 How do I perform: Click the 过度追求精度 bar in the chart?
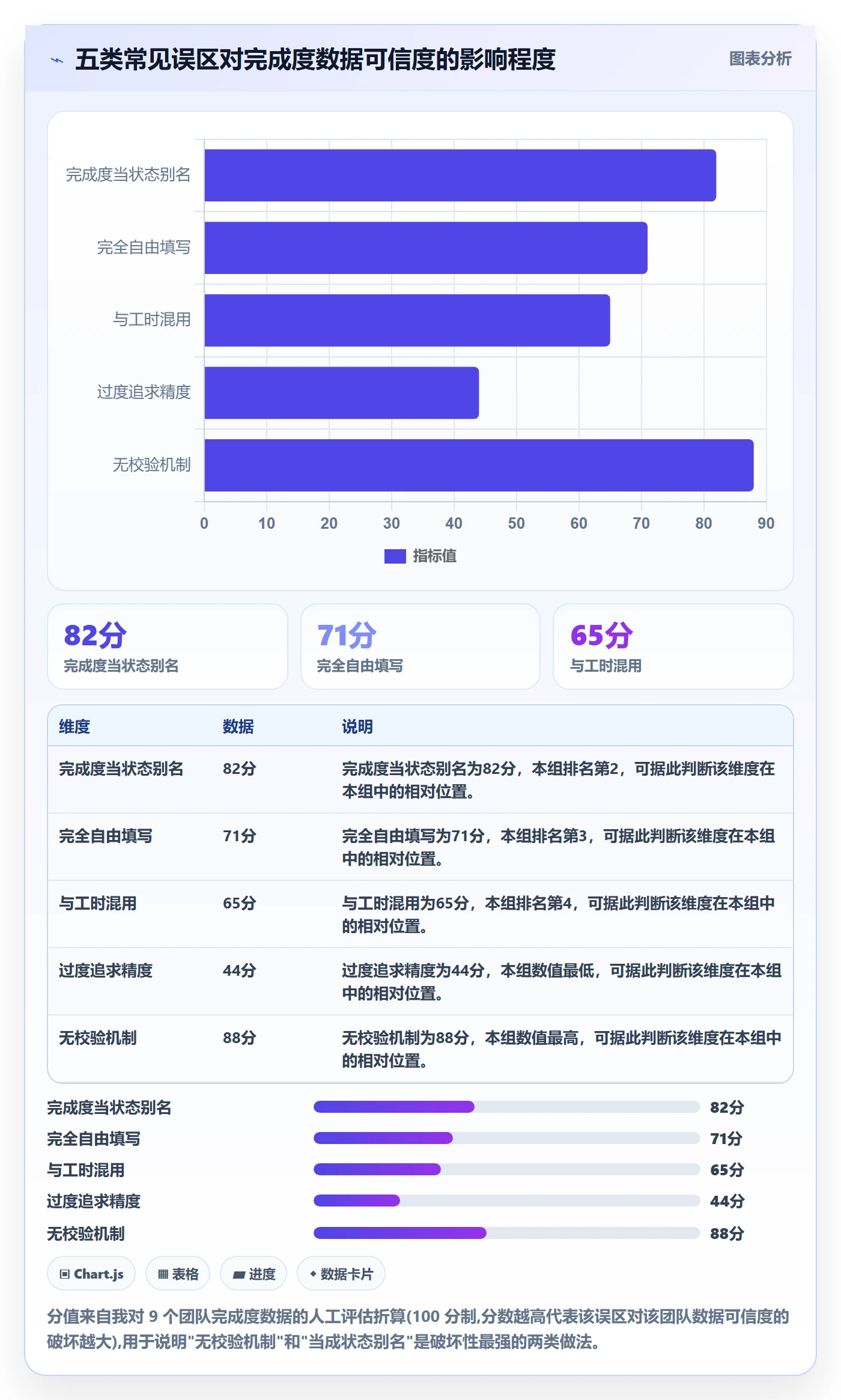[x=342, y=393]
